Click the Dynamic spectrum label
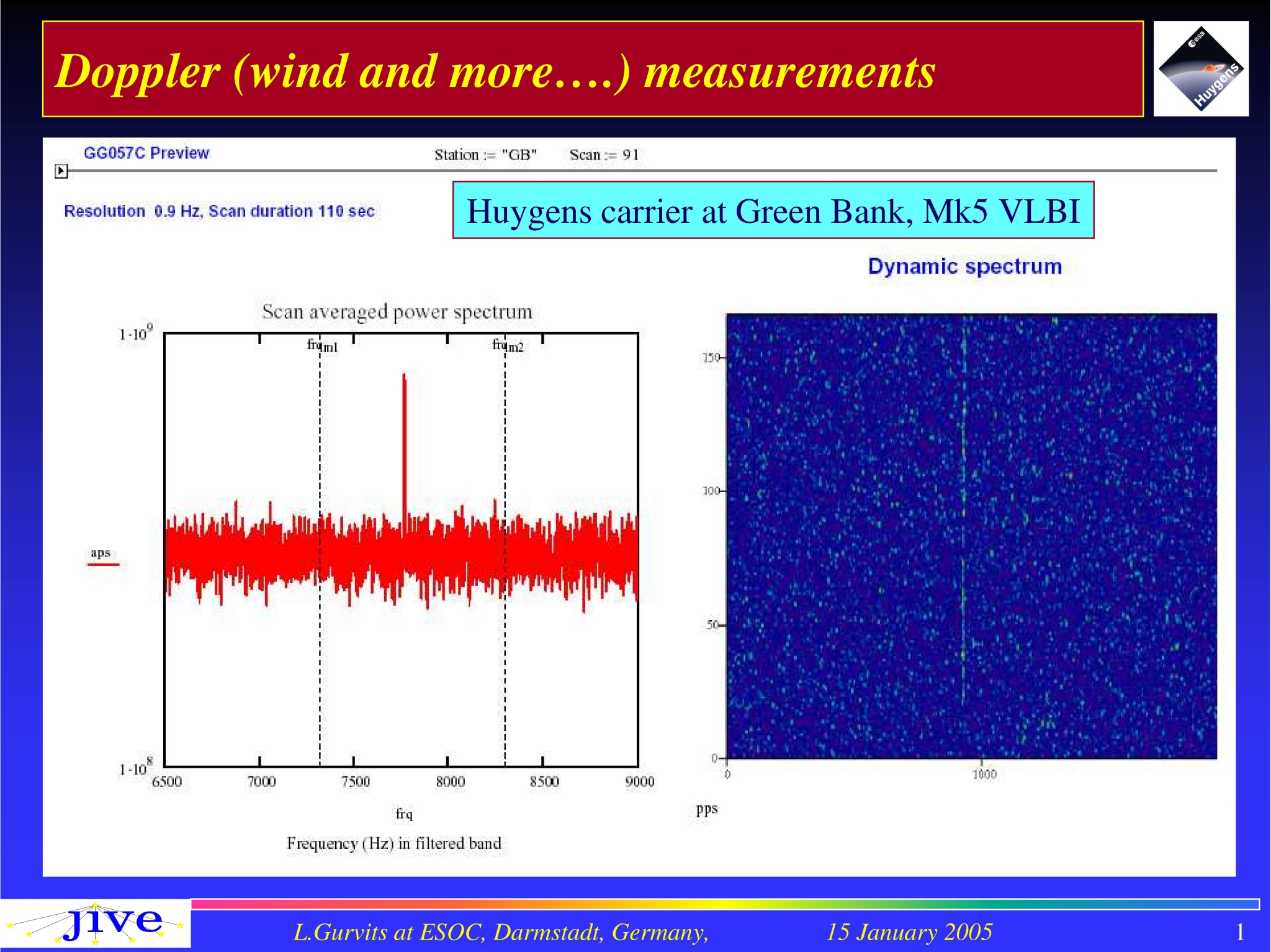 pyautogui.click(x=964, y=266)
